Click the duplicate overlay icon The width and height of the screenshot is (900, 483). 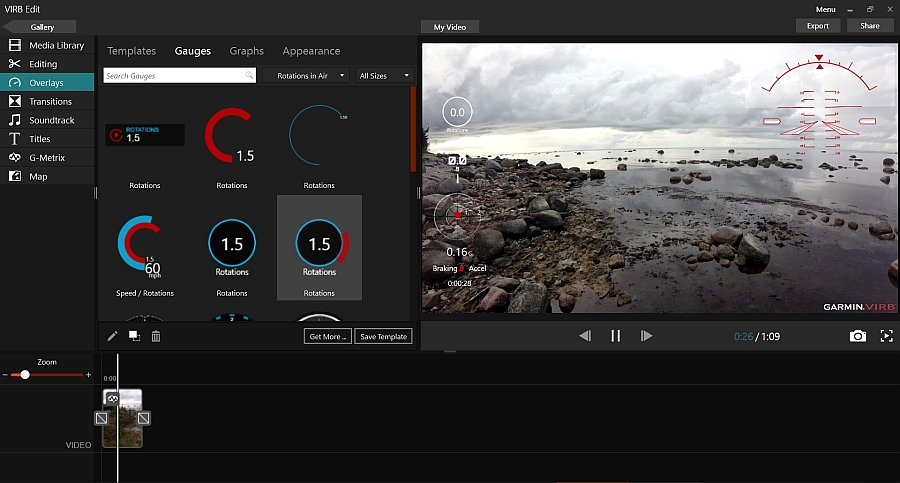tap(134, 336)
